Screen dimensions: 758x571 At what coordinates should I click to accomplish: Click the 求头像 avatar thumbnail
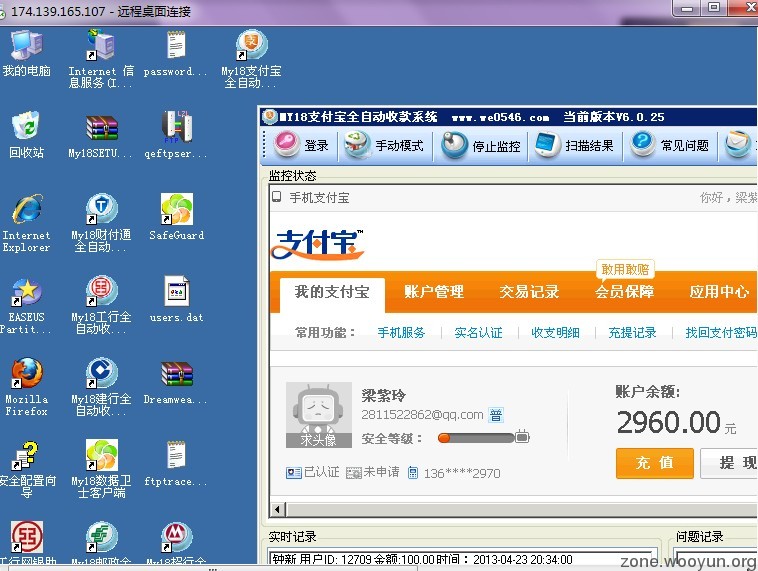(x=319, y=415)
